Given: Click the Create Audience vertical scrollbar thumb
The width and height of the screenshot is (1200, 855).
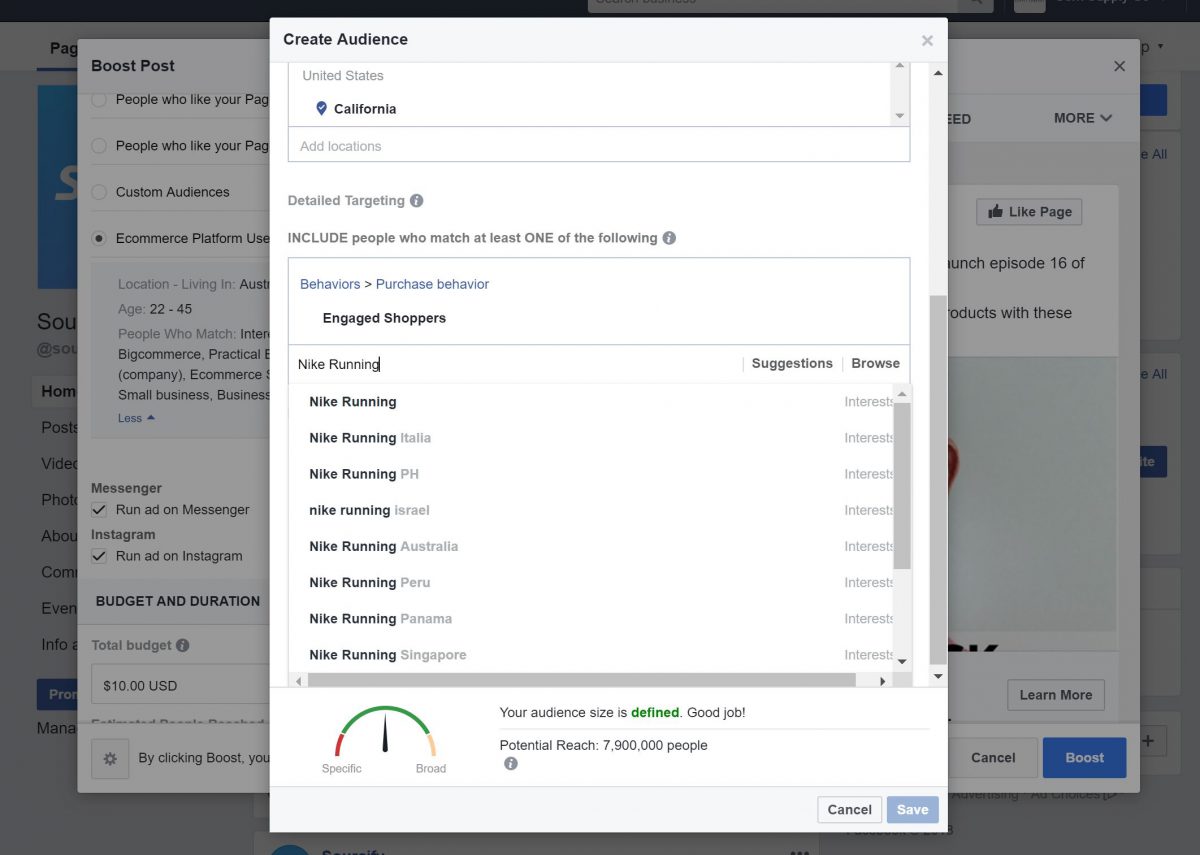Looking at the screenshot, I should pos(937,480).
